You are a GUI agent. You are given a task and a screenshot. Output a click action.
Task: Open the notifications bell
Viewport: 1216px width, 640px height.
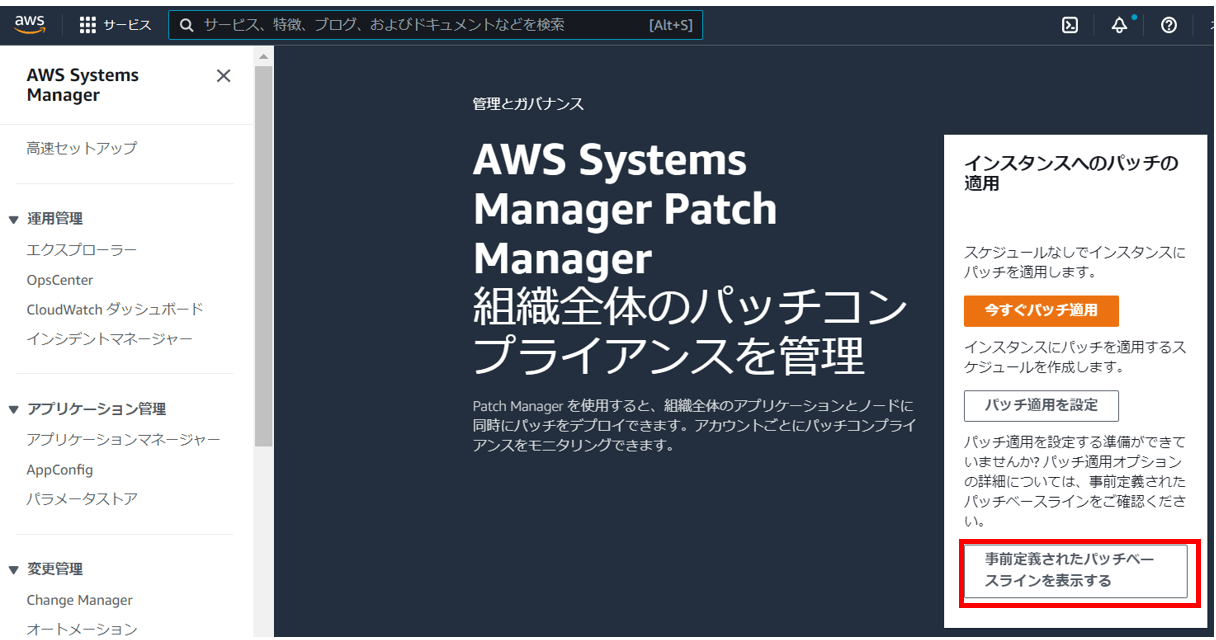point(1119,26)
